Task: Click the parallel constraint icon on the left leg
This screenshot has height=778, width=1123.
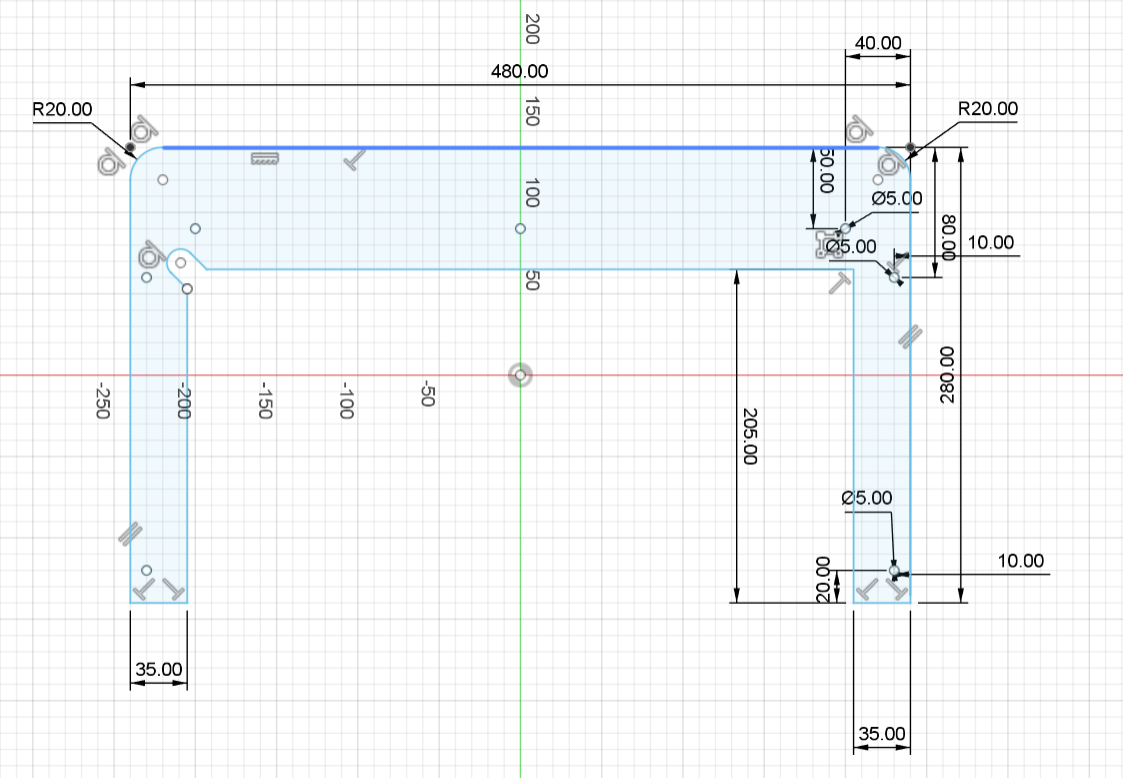Action: pos(130,534)
